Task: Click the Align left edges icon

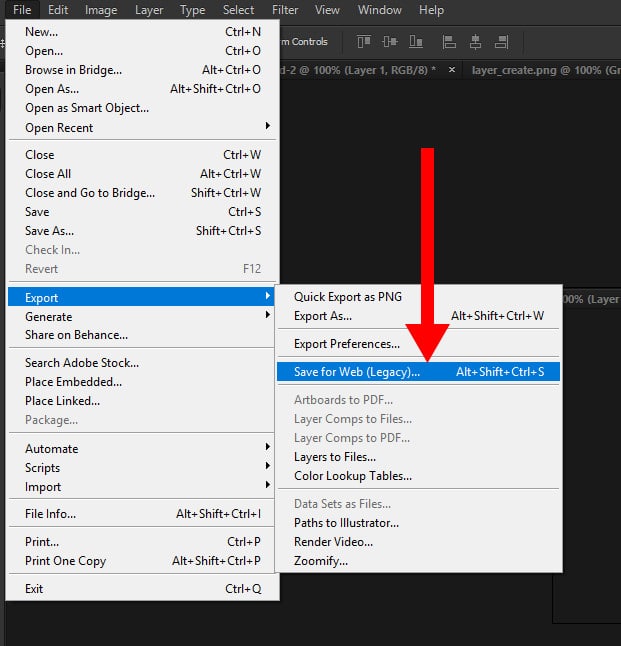Action: click(x=449, y=42)
